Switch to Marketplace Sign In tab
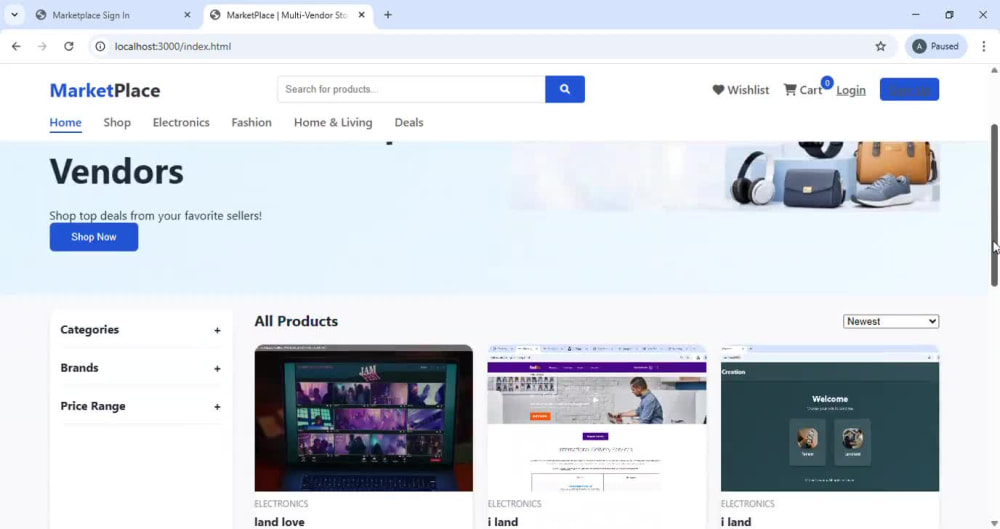1000x529 pixels. (114, 15)
